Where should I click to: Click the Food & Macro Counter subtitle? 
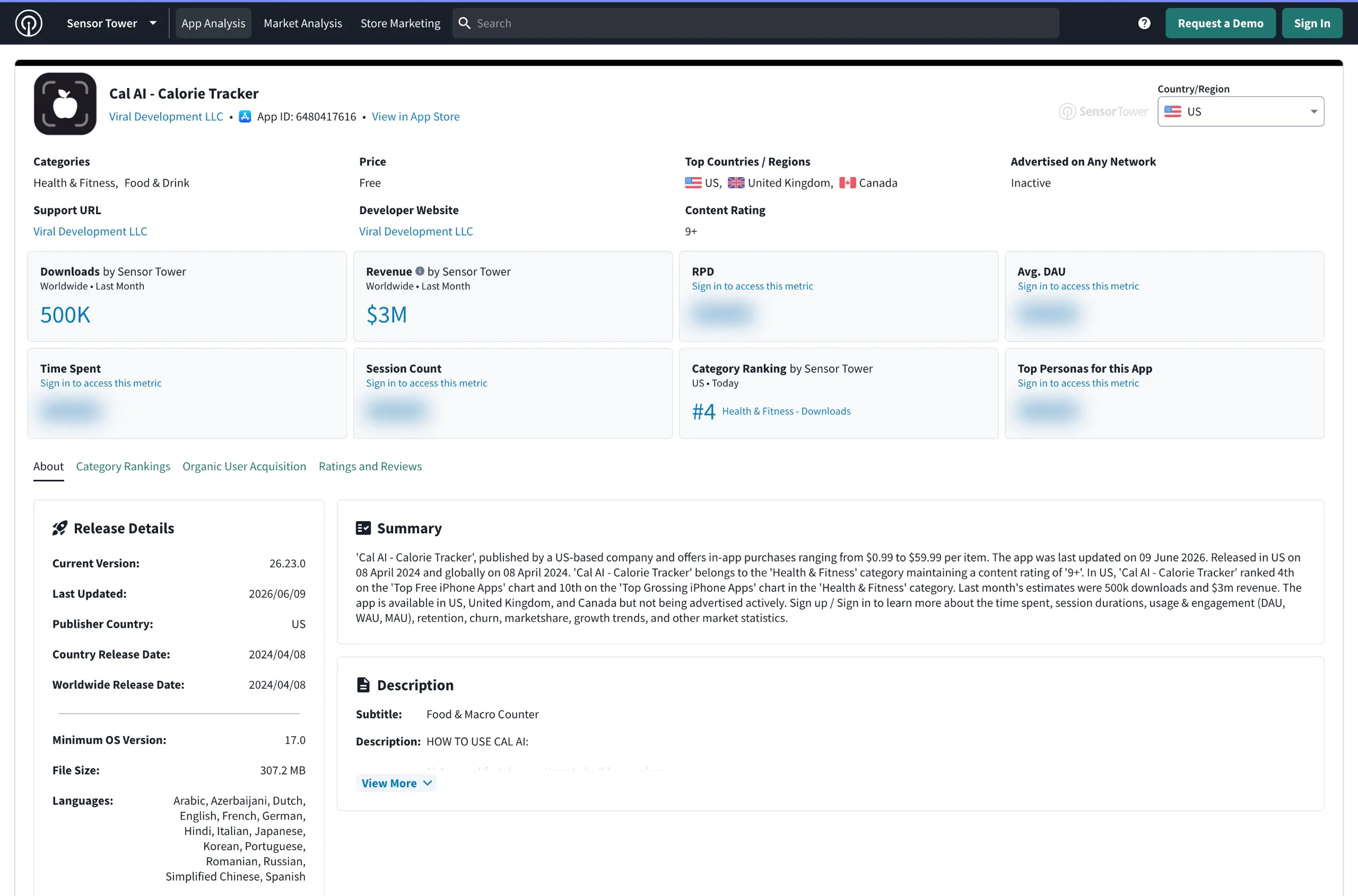pyautogui.click(x=482, y=715)
